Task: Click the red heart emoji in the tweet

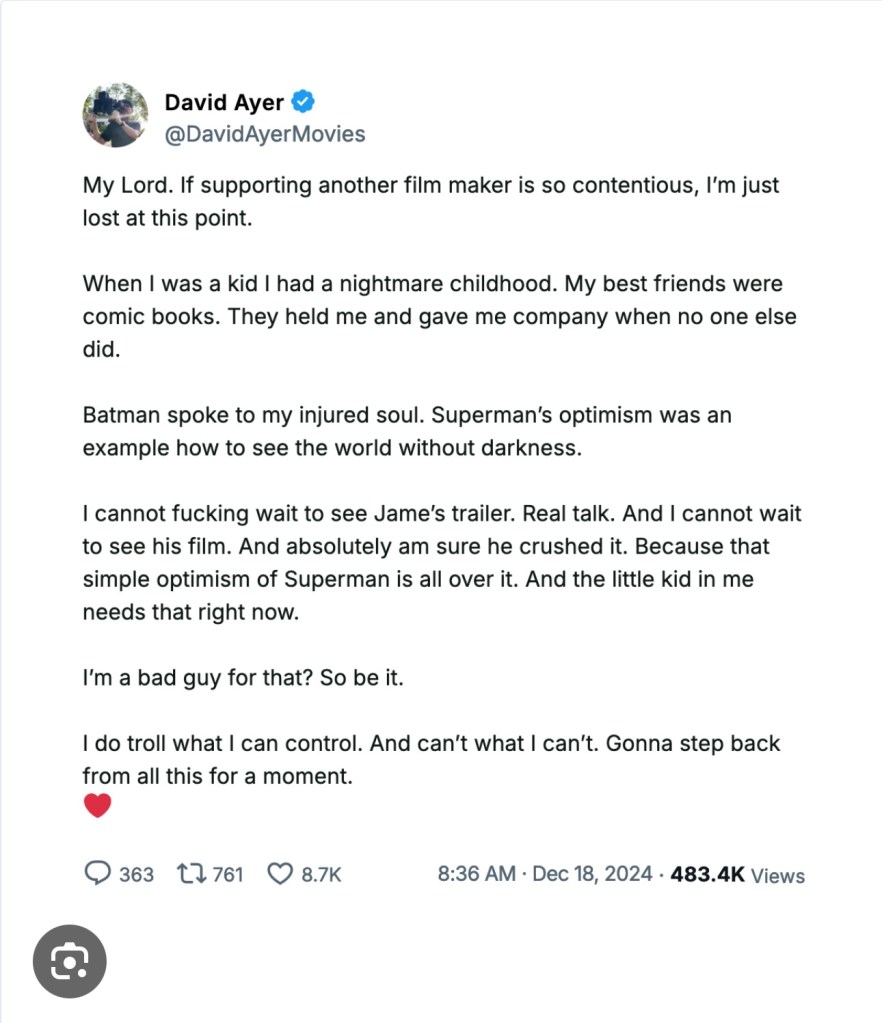Action: (x=97, y=805)
